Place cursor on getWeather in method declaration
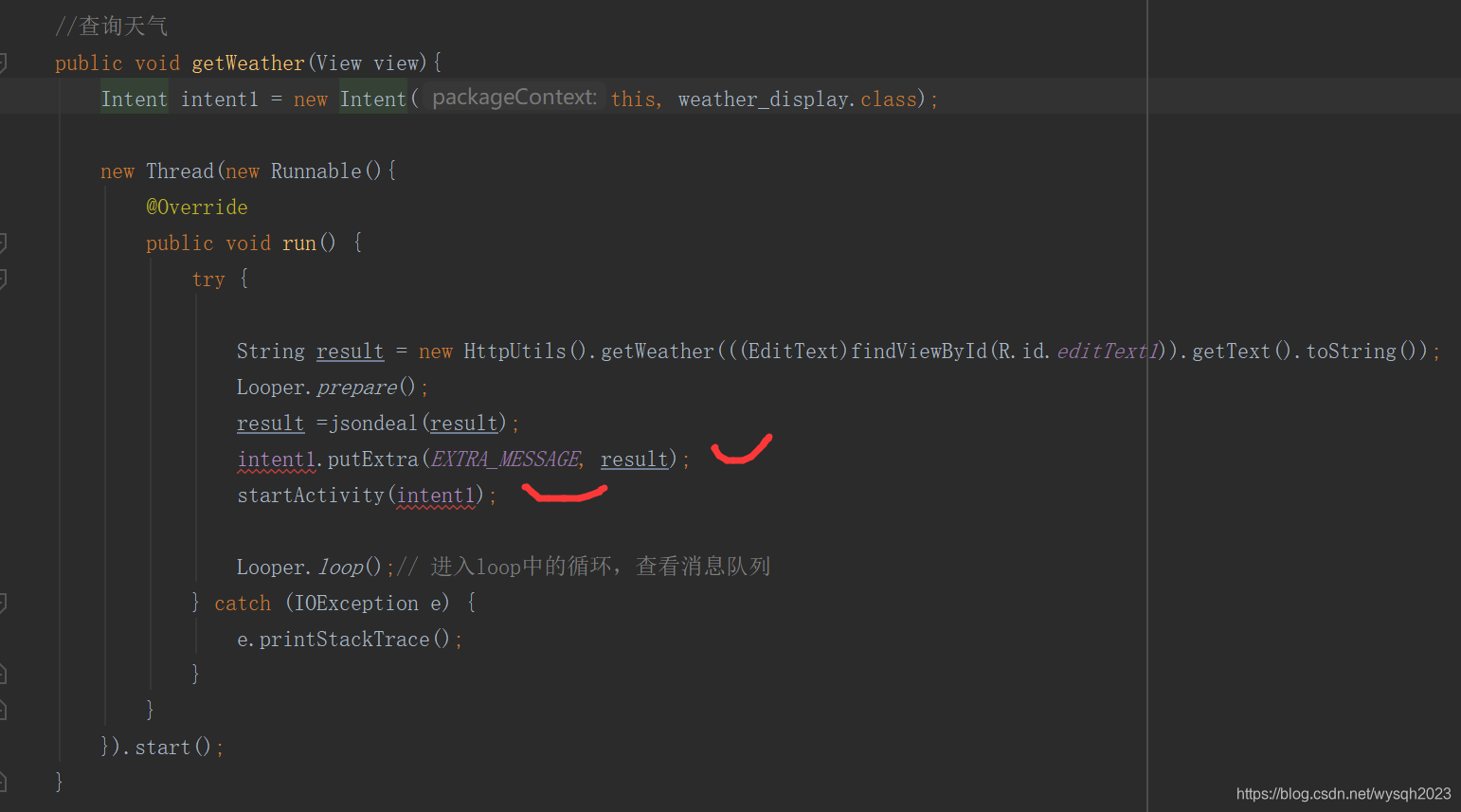 coord(248,63)
